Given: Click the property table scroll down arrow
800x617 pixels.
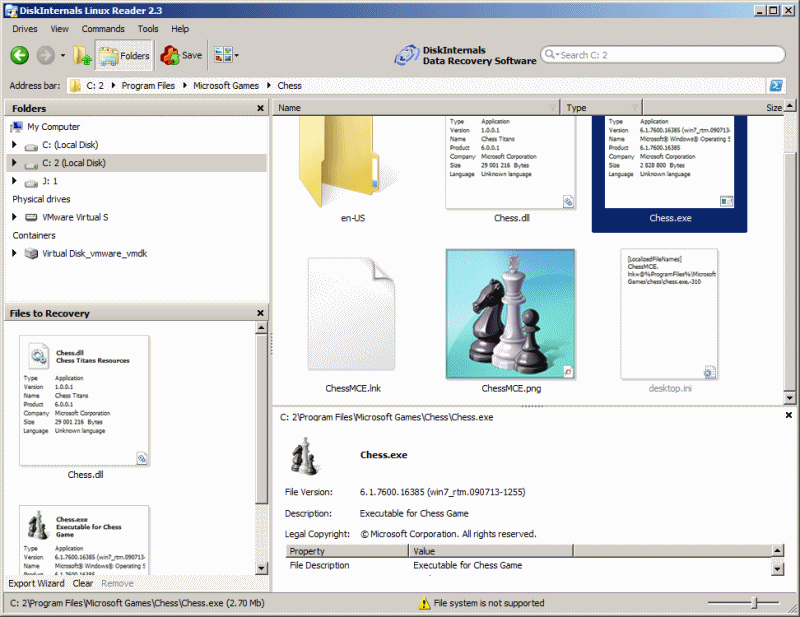Looking at the screenshot, I should click(x=777, y=569).
